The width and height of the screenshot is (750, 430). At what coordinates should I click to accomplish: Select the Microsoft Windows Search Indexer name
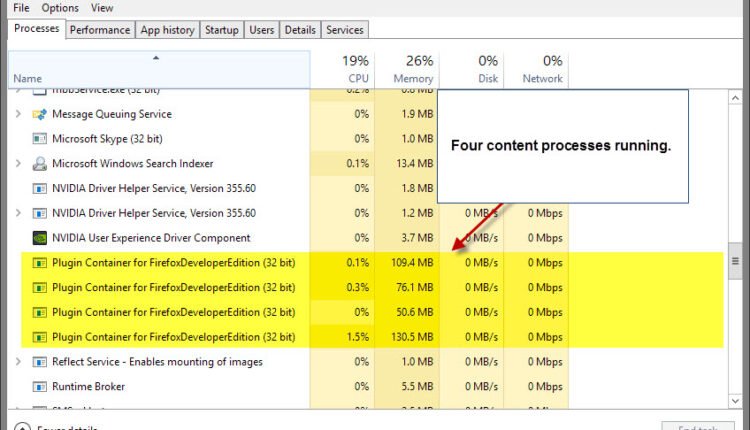(x=132, y=164)
